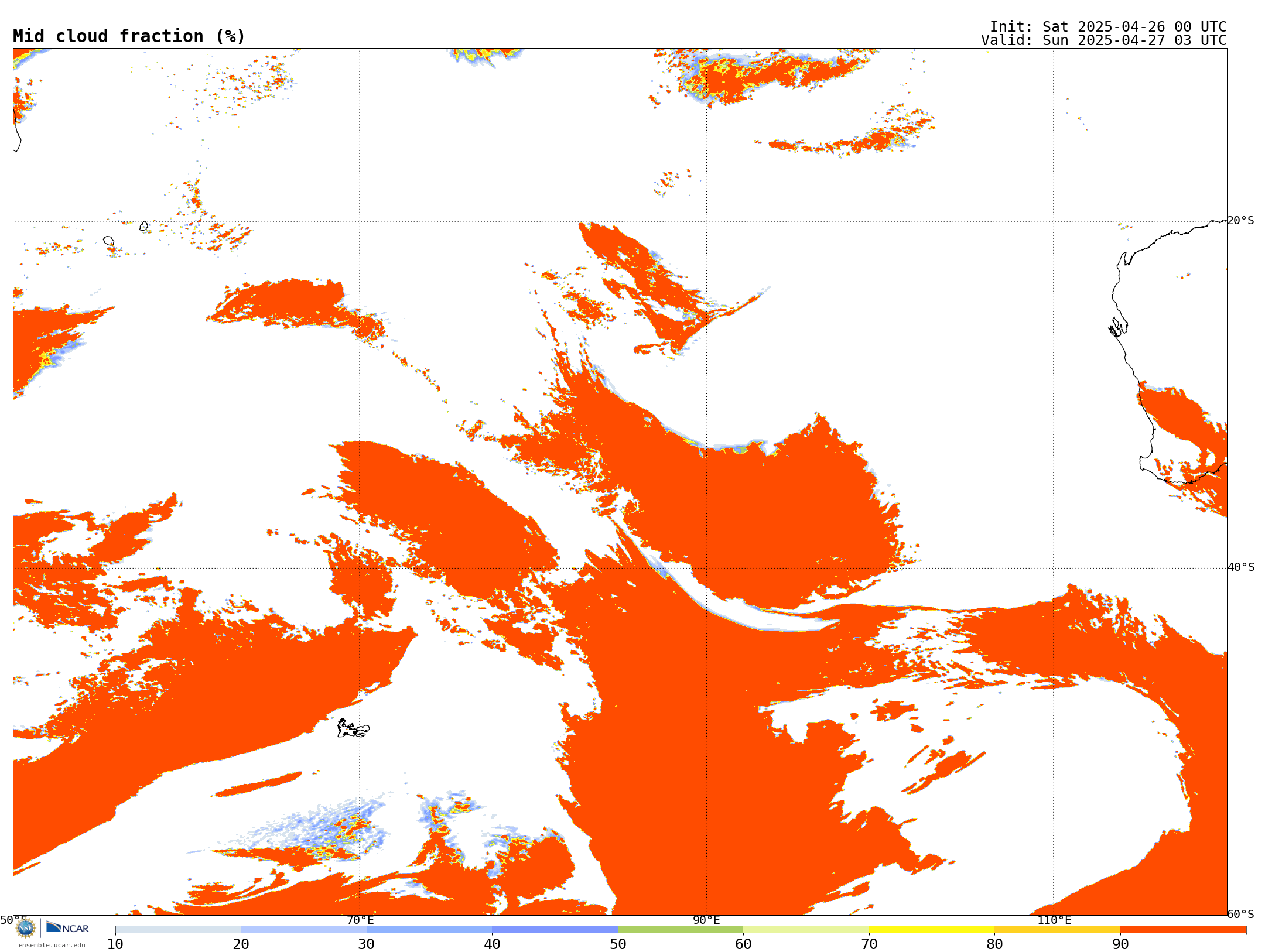Pick the 80–90 gold colorbar segment

(1057, 930)
